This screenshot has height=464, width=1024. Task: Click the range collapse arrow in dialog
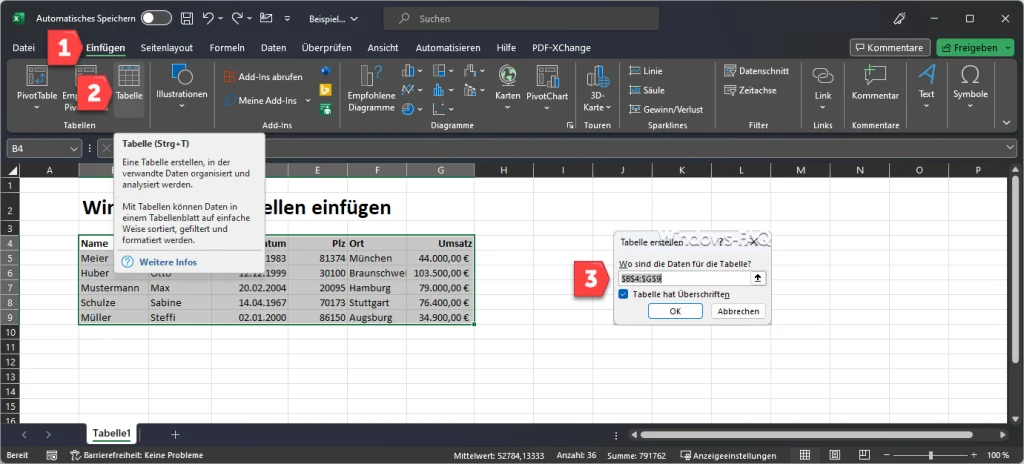tap(758, 278)
